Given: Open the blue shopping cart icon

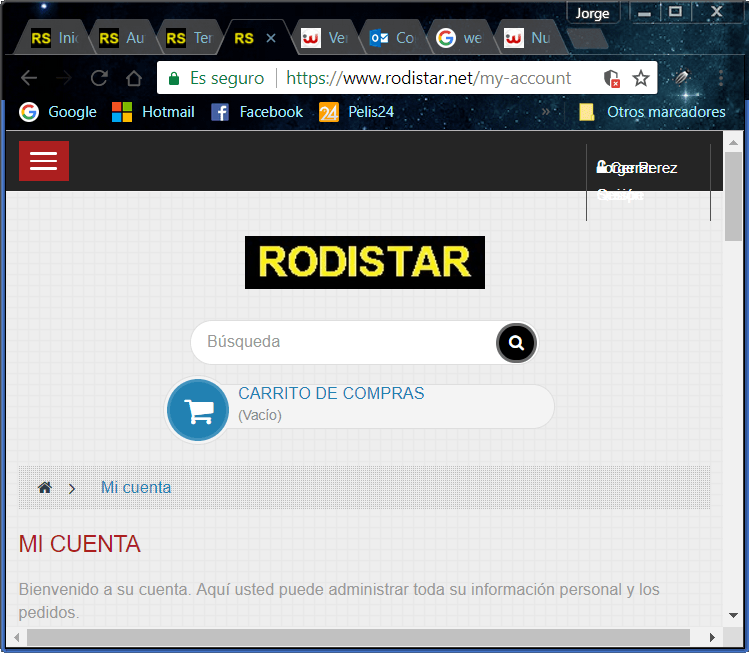Looking at the screenshot, I should 198,410.
